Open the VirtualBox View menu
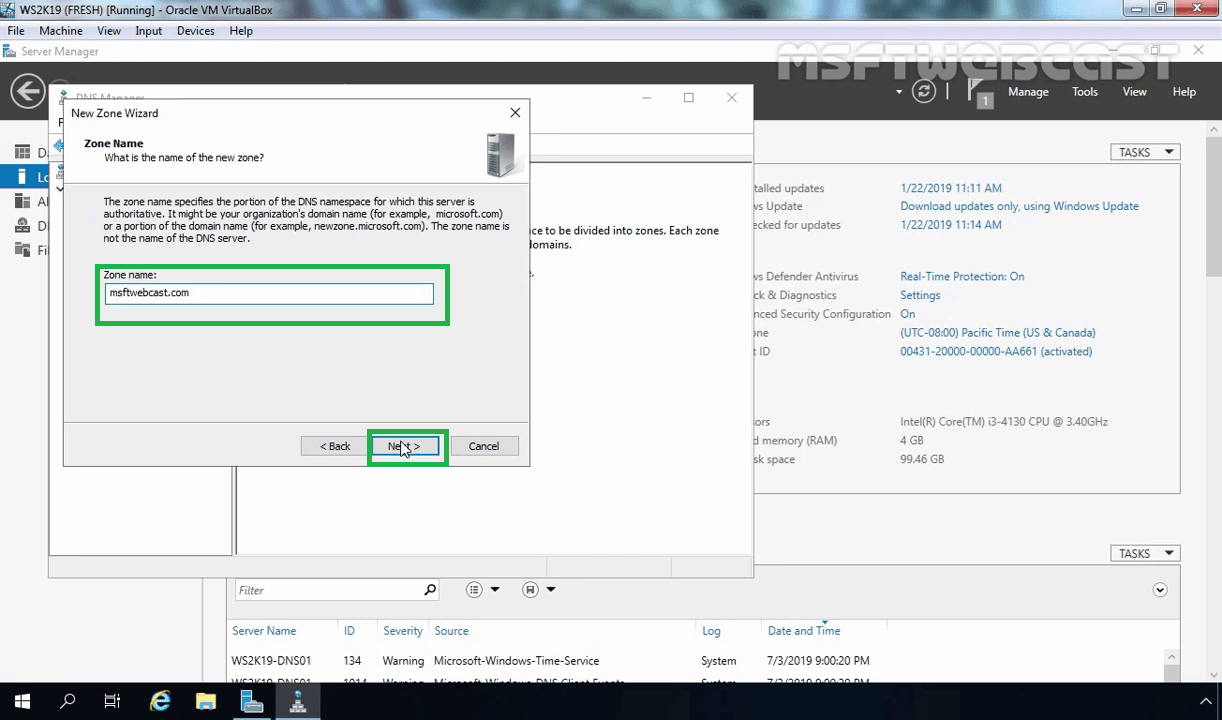The width and height of the screenshot is (1222, 720). click(x=109, y=31)
